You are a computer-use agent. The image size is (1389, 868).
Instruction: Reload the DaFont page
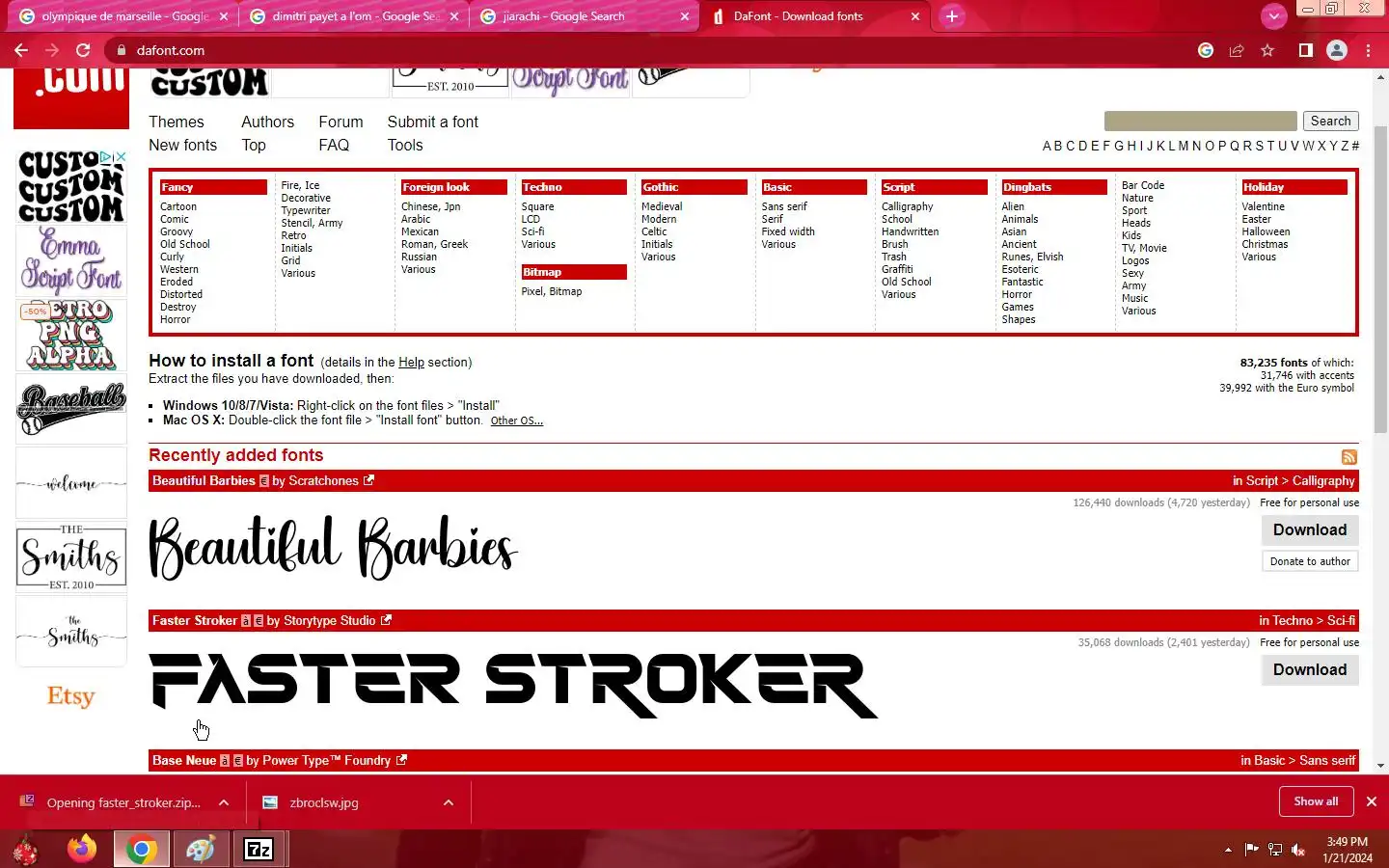click(x=83, y=50)
